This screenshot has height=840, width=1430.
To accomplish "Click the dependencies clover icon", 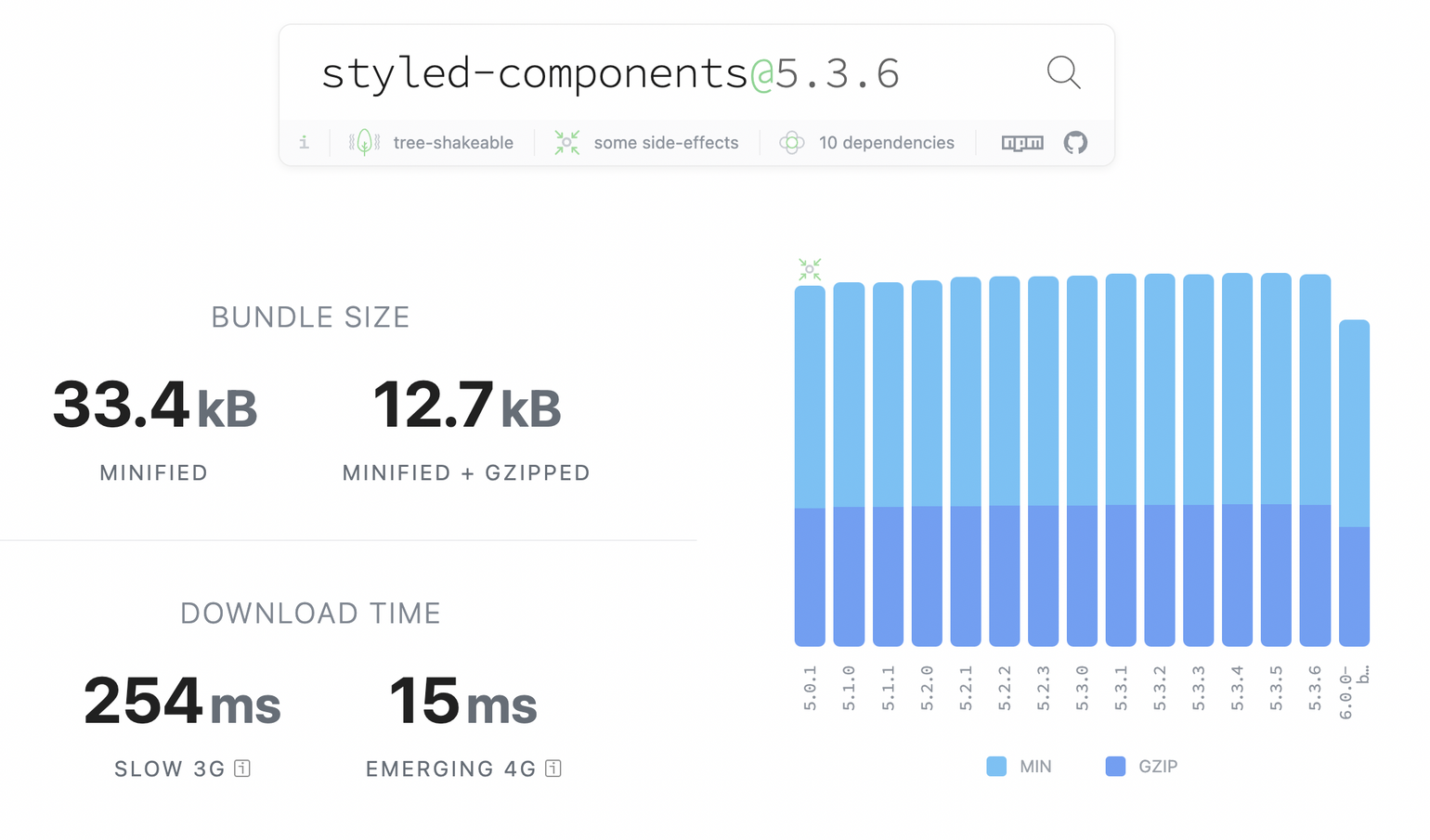I will point(792,142).
